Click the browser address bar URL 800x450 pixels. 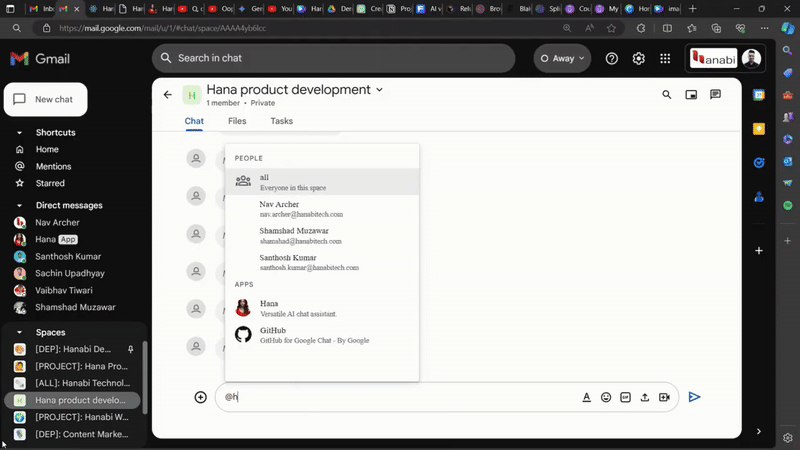point(162,28)
